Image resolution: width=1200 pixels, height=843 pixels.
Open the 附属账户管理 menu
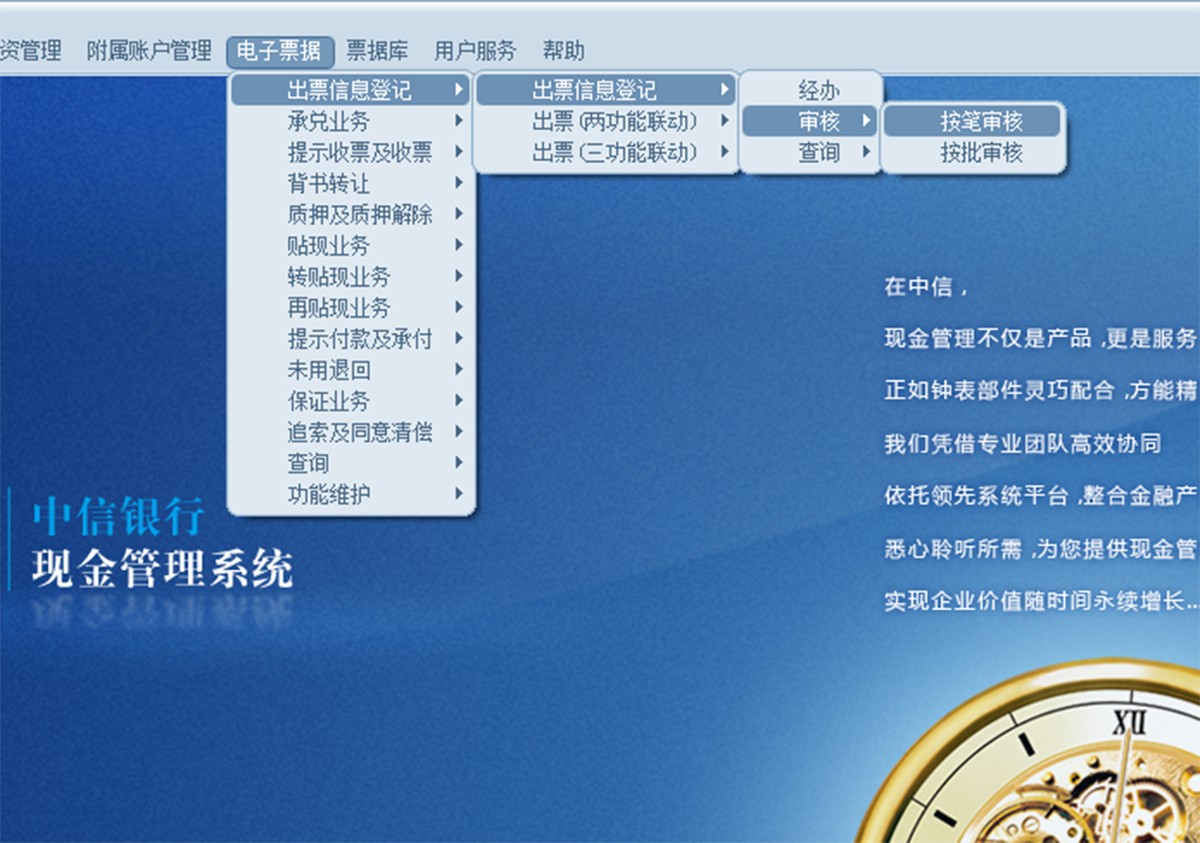click(149, 51)
